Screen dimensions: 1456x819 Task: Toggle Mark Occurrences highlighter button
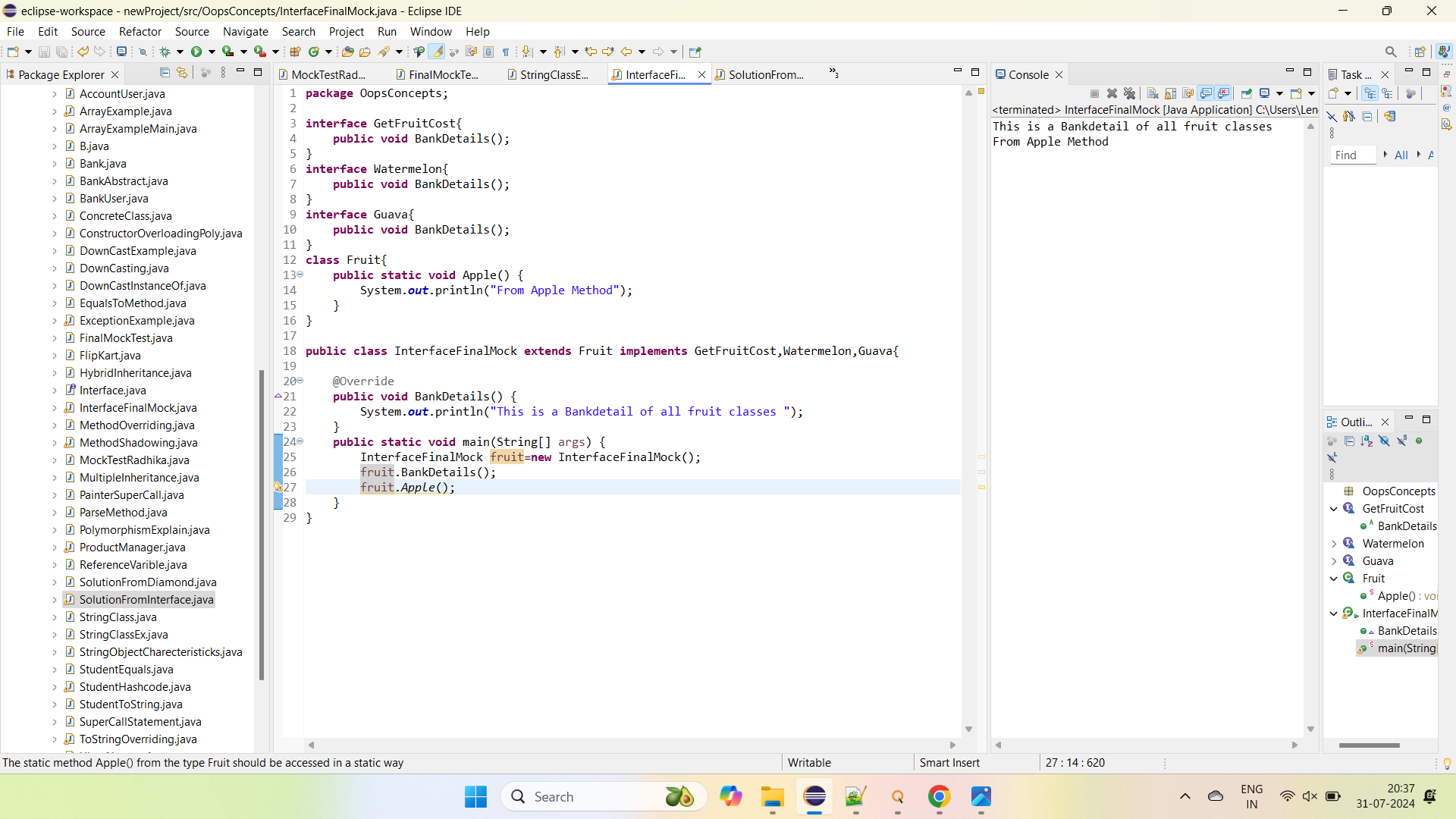click(x=436, y=52)
